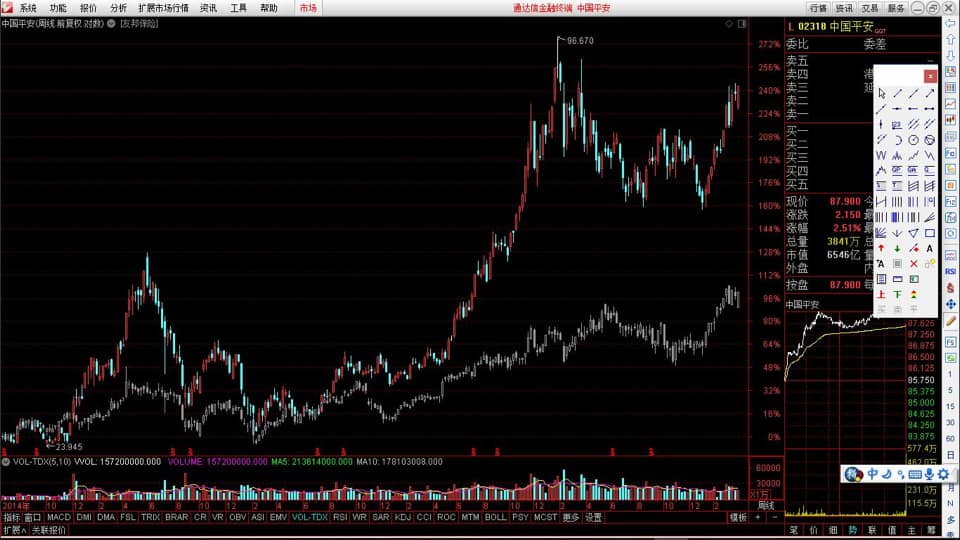Click the RSI icon in right sidebar
Screen dimensions: 960x540
[x=950, y=271]
